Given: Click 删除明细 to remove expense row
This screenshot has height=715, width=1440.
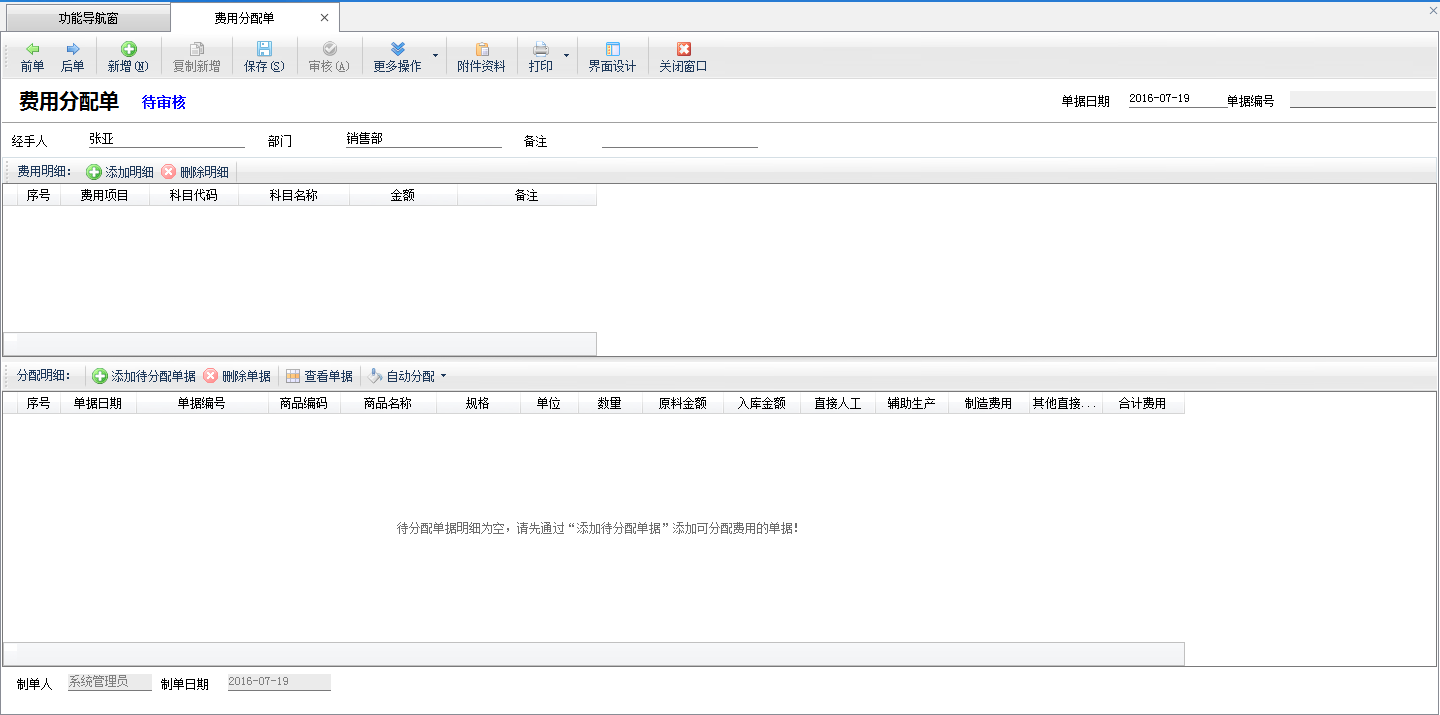Looking at the screenshot, I should [195, 172].
